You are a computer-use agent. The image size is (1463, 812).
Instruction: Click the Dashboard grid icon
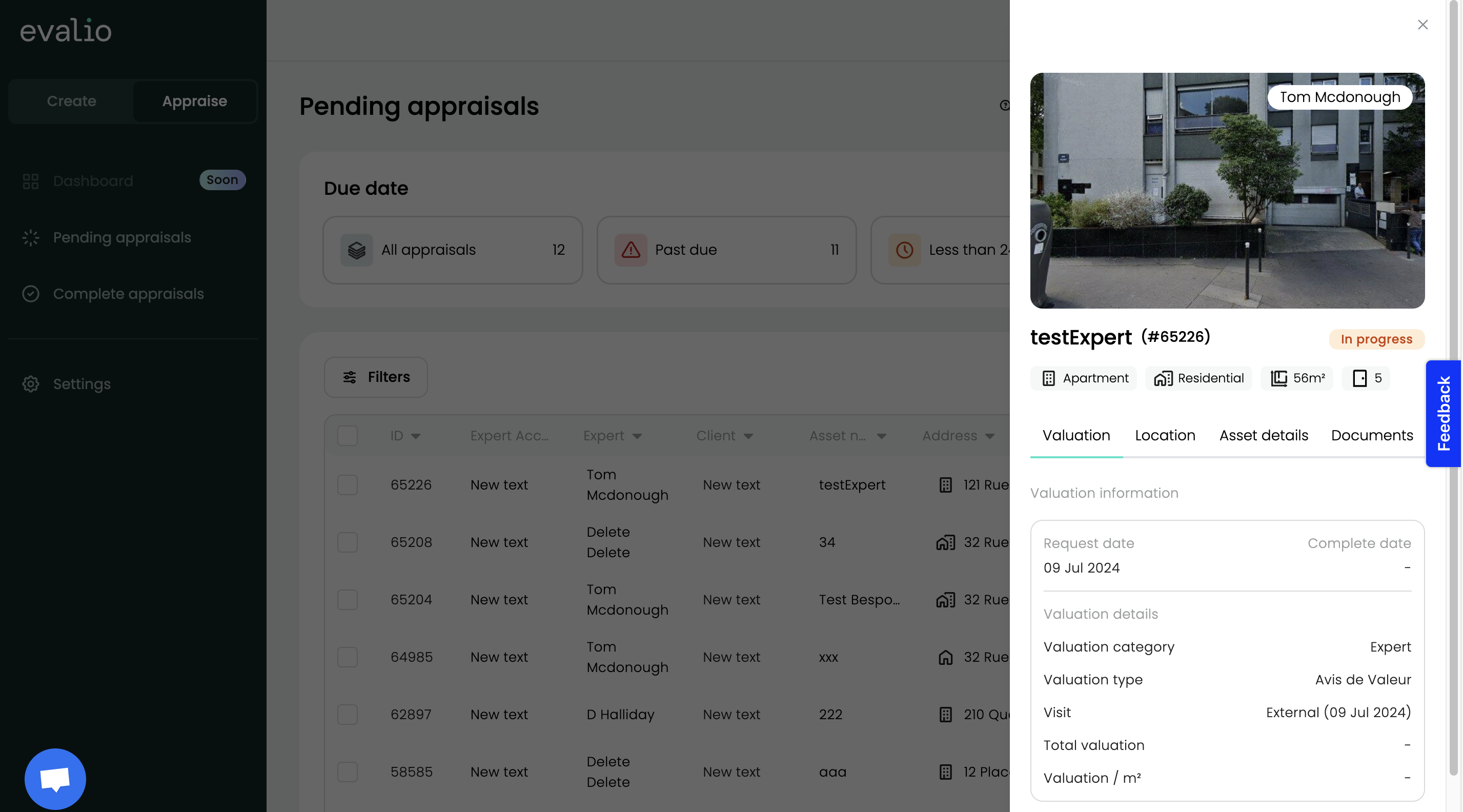[31, 181]
